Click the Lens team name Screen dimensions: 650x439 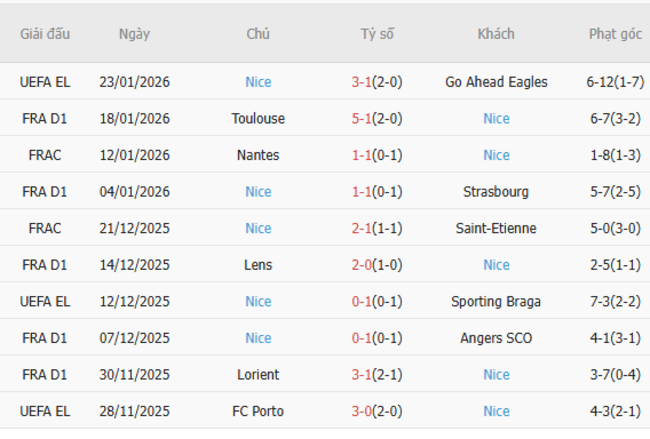(258, 265)
